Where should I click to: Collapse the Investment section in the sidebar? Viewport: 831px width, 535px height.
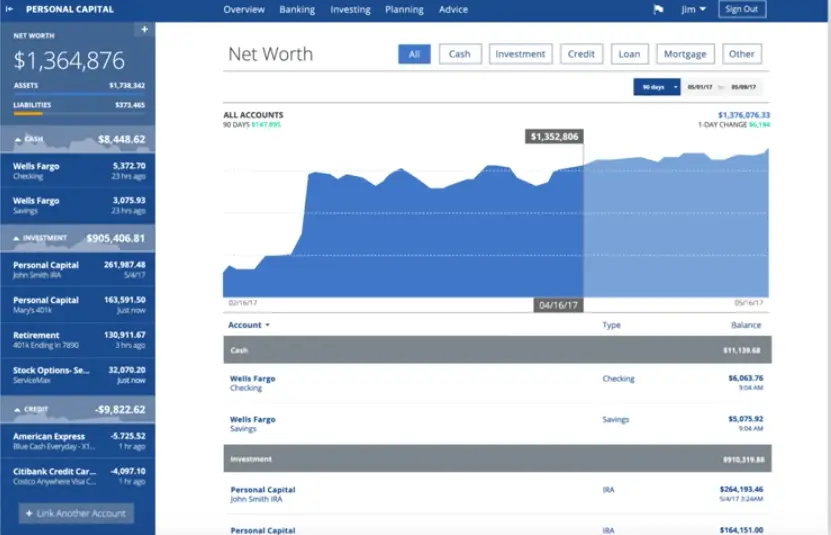17,239
